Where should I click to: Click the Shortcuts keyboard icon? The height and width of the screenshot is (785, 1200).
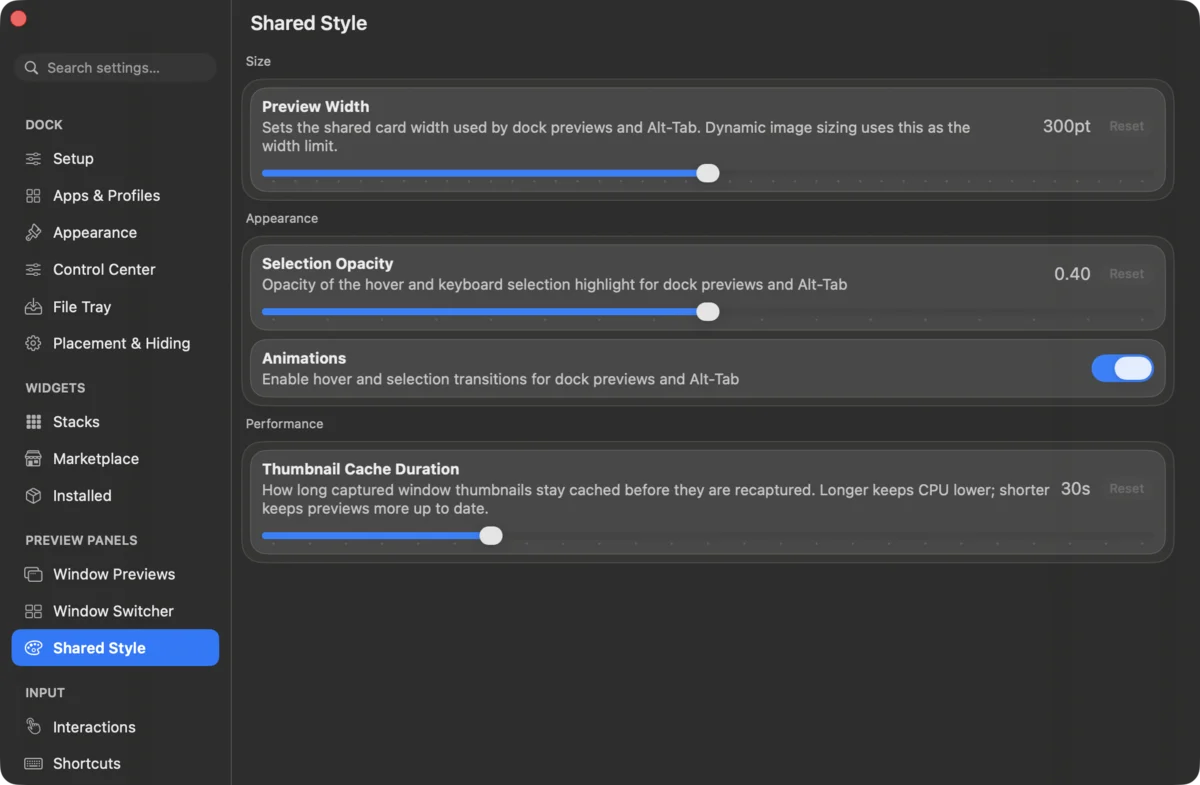[33, 763]
